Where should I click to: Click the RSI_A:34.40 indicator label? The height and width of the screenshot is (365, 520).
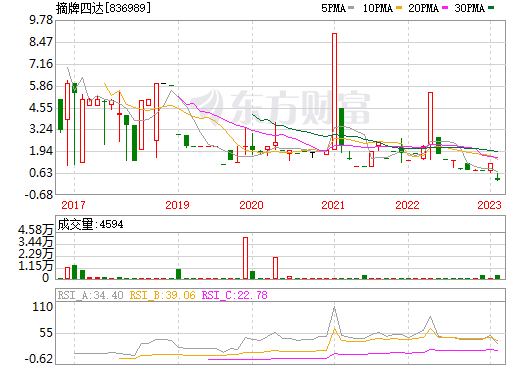(90, 295)
